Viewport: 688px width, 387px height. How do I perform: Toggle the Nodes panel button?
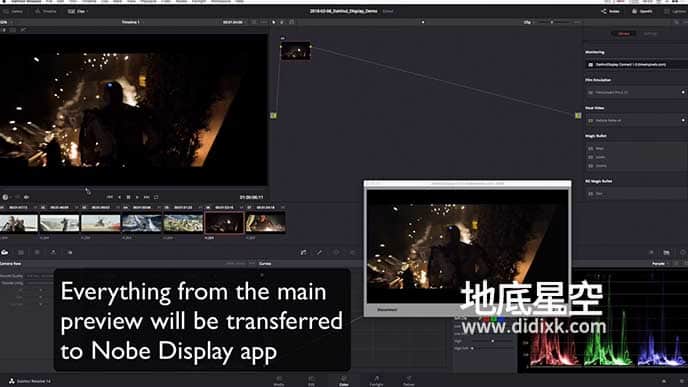(x=610, y=11)
